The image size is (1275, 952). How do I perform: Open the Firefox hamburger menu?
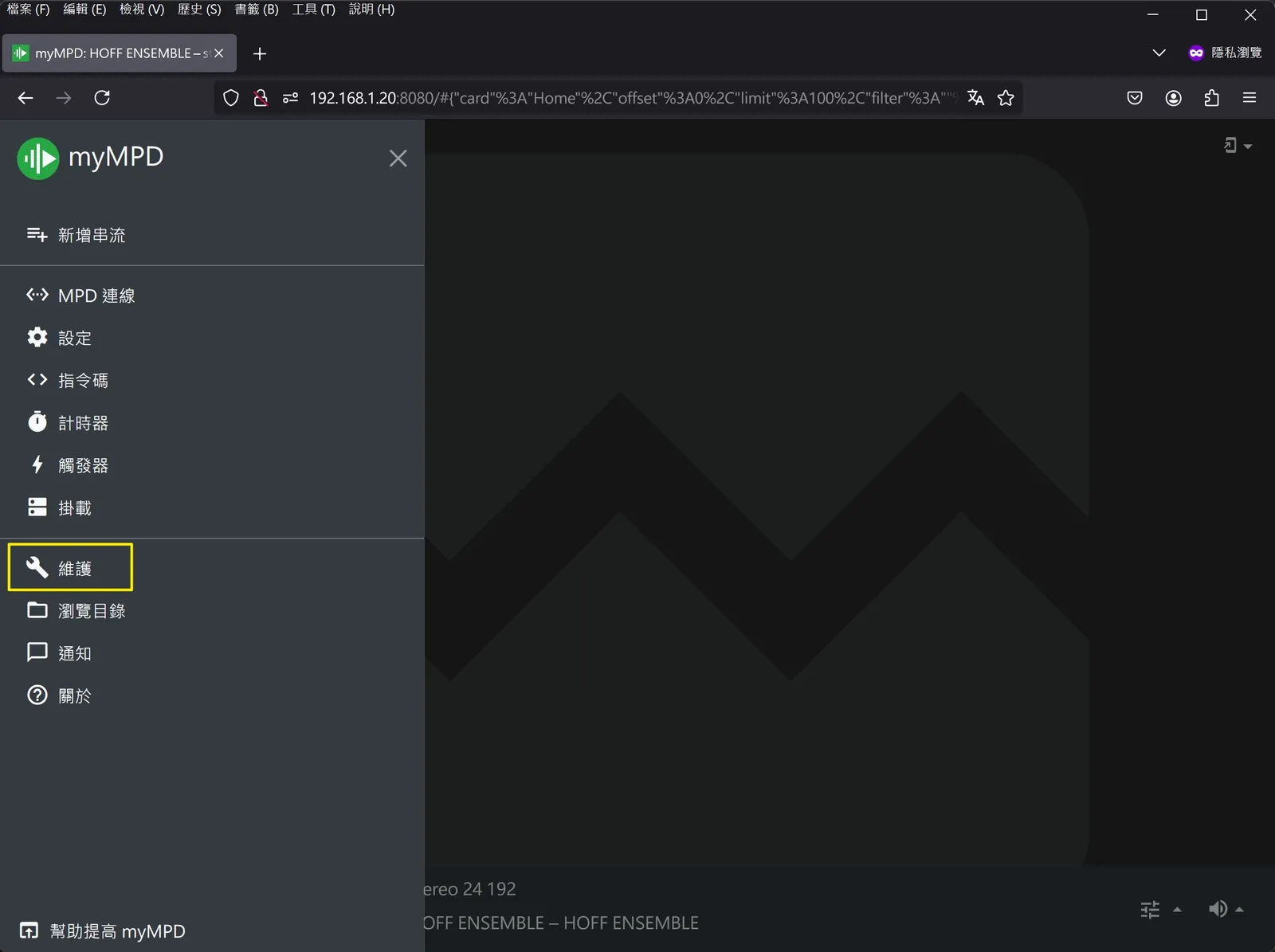pyautogui.click(x=1249, y=98)
